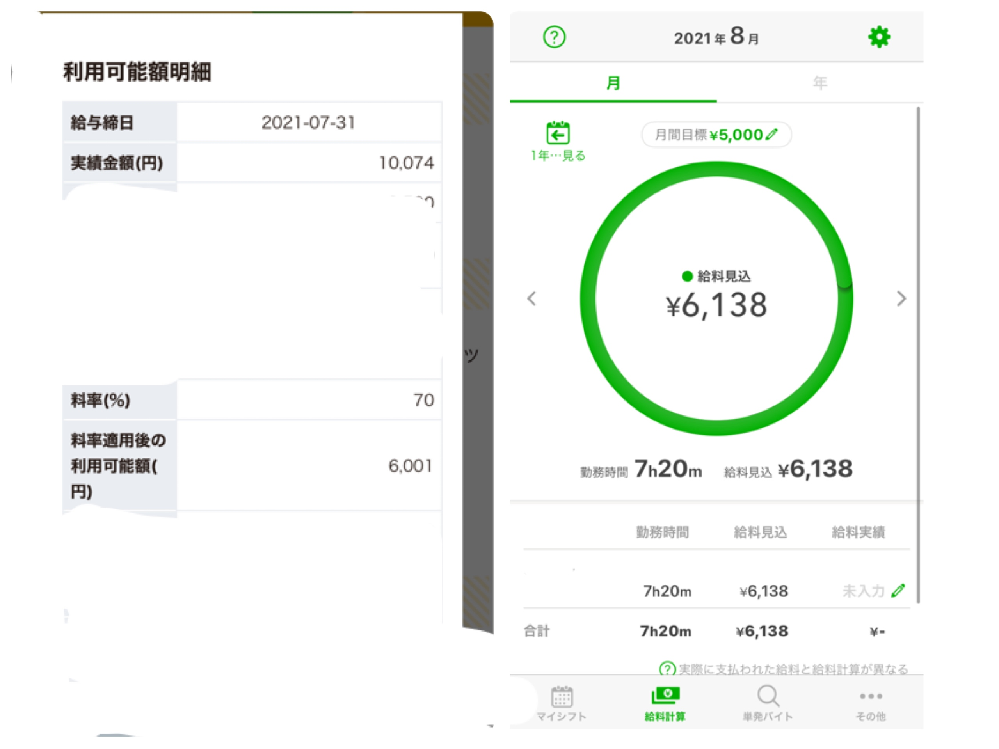Viewport: 999px width, 749px height.
Task: Open the 2021年8月 date header
Action: [716, 36]
